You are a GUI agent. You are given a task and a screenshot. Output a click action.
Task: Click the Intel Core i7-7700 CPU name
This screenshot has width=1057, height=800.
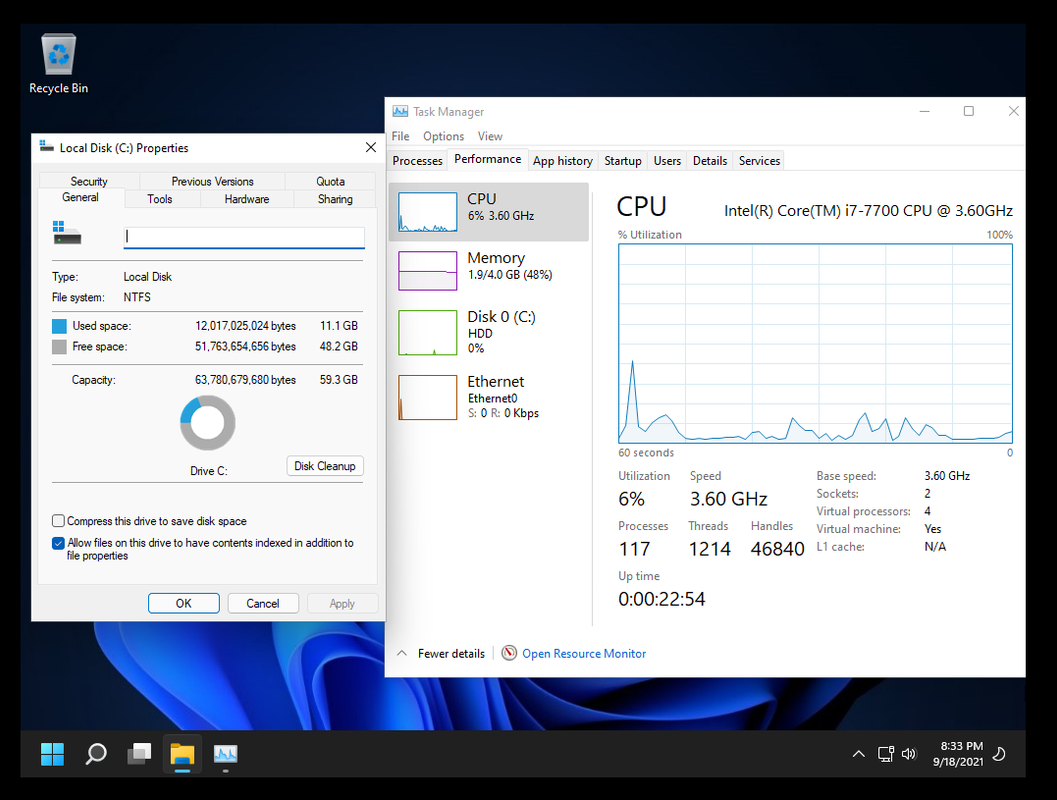pos(868,211)
